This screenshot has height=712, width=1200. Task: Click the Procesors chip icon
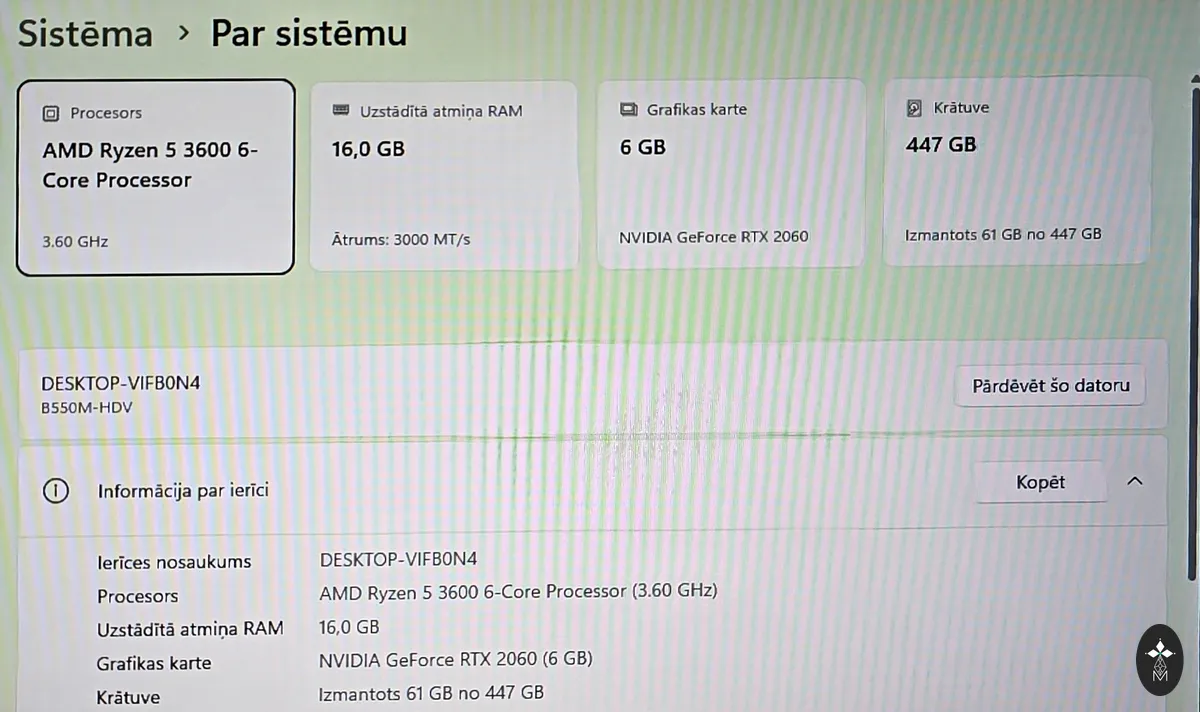tap(51, 113)
